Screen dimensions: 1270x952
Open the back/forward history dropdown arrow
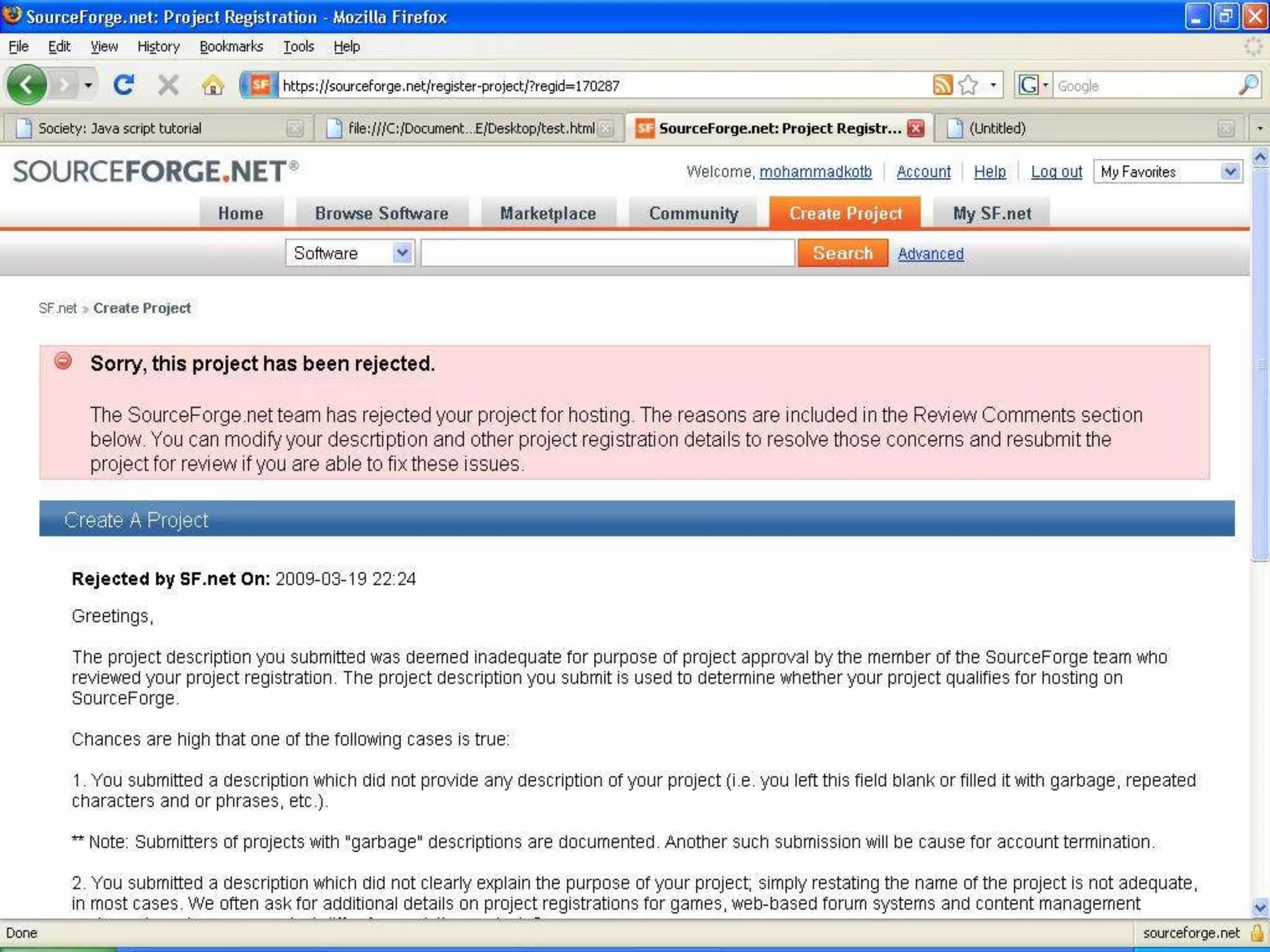88,85
